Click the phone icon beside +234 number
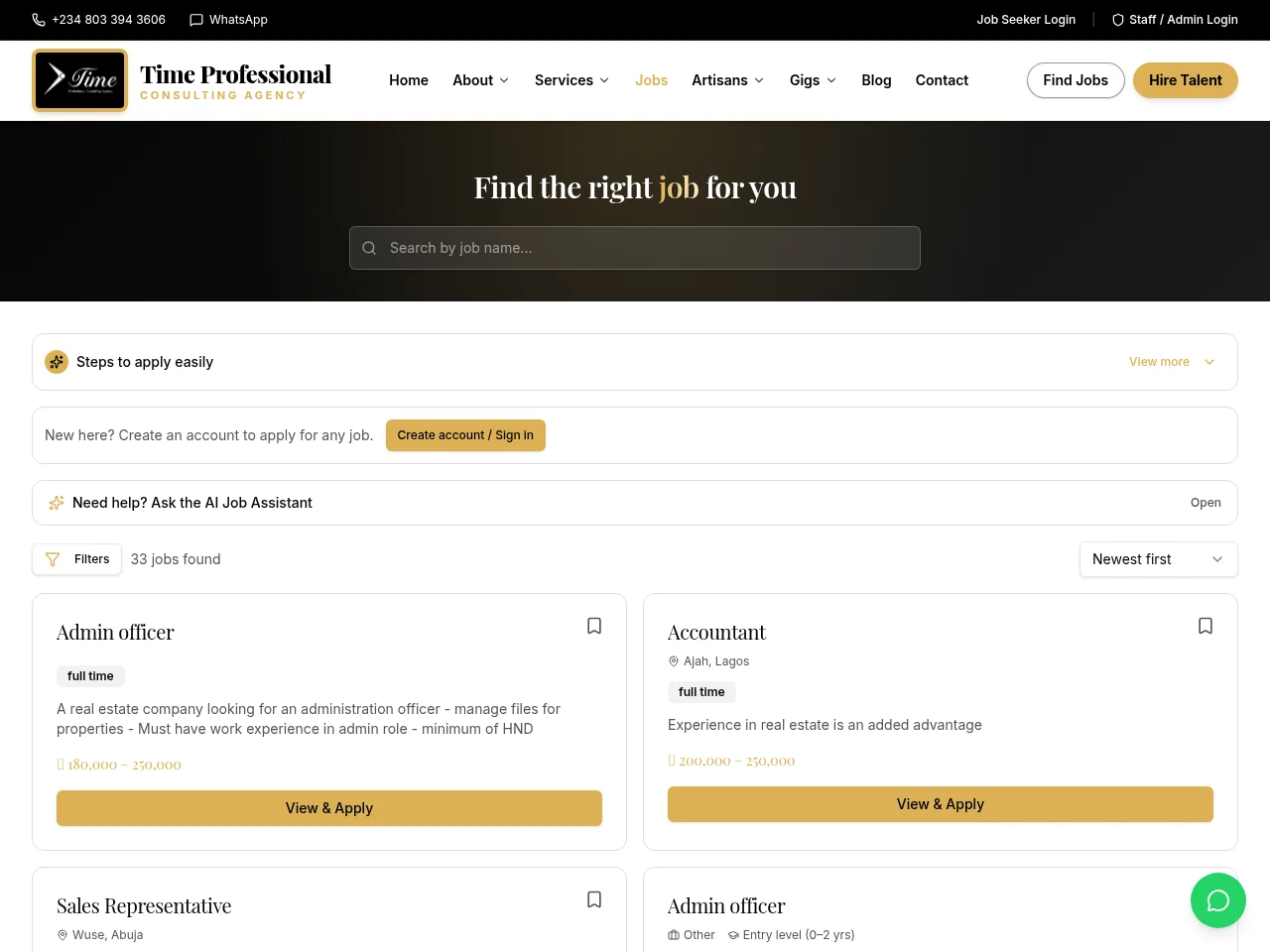The image size is (1270, 952). (39, 20)
